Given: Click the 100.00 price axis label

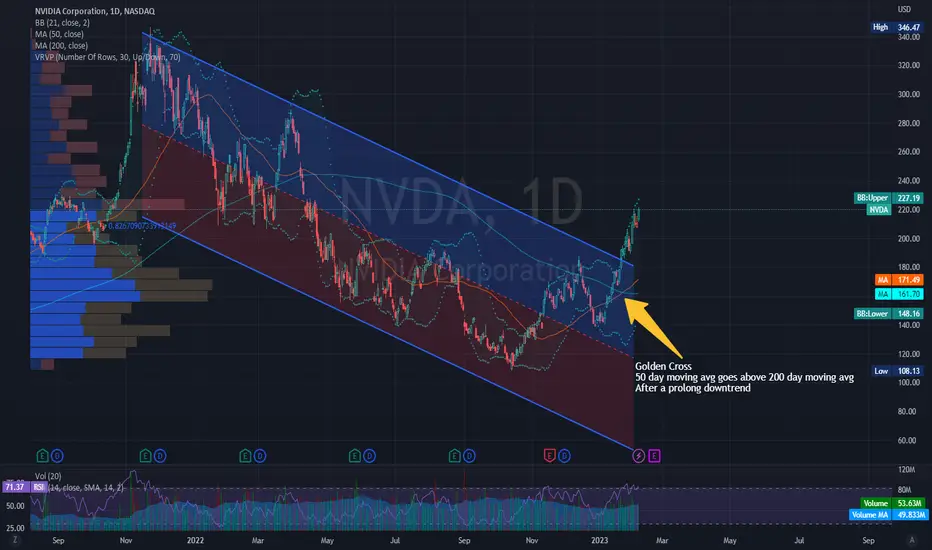Looking at the screenshot, I should (909, 382).
